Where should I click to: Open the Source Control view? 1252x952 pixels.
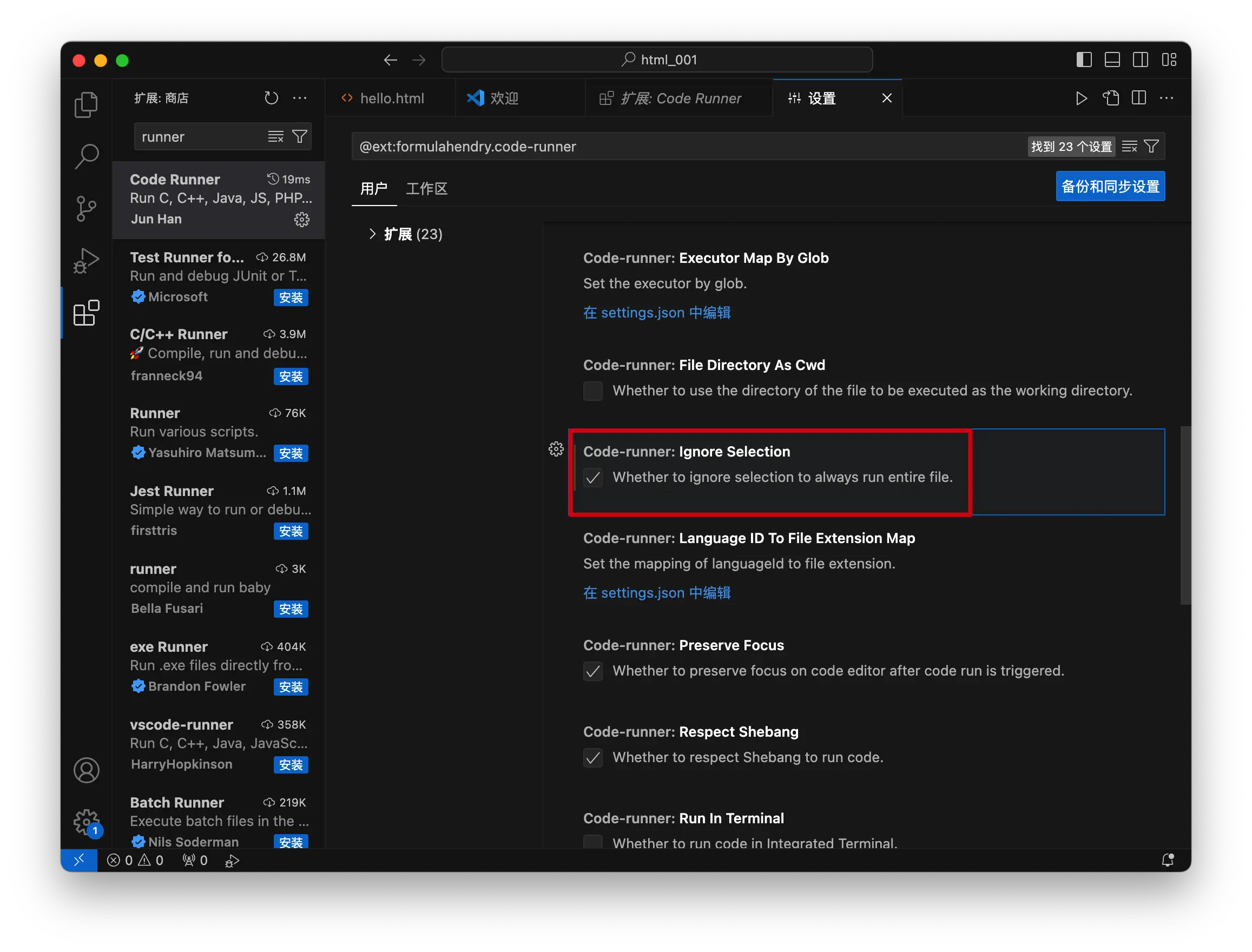pyautogui.click(x=86, y=209)
